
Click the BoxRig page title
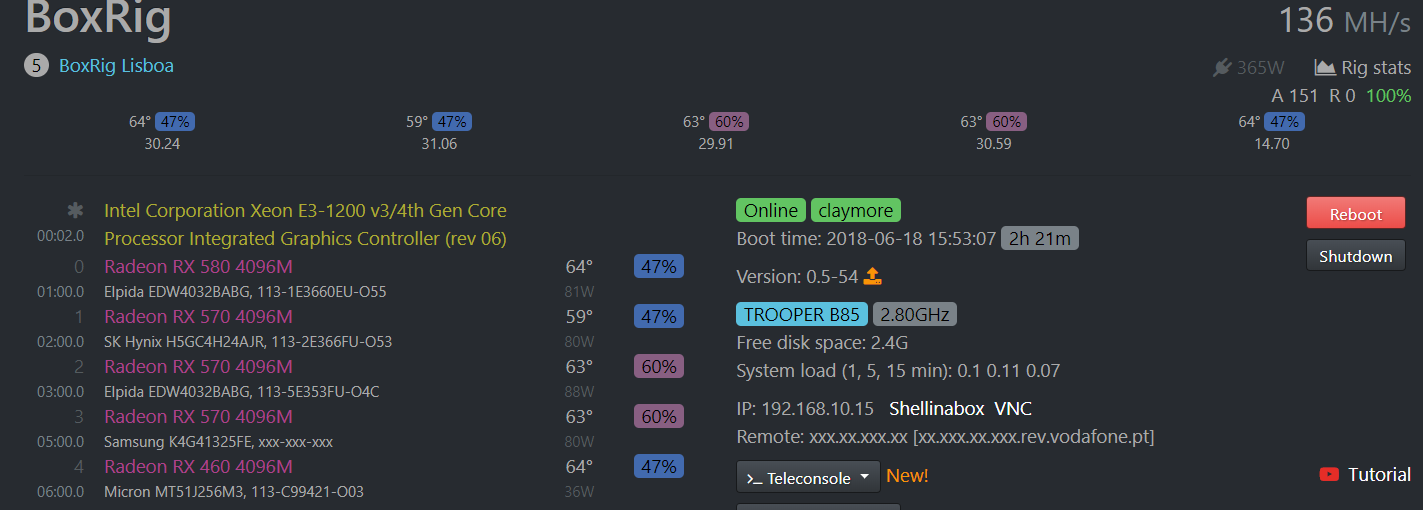coord(98,18)
